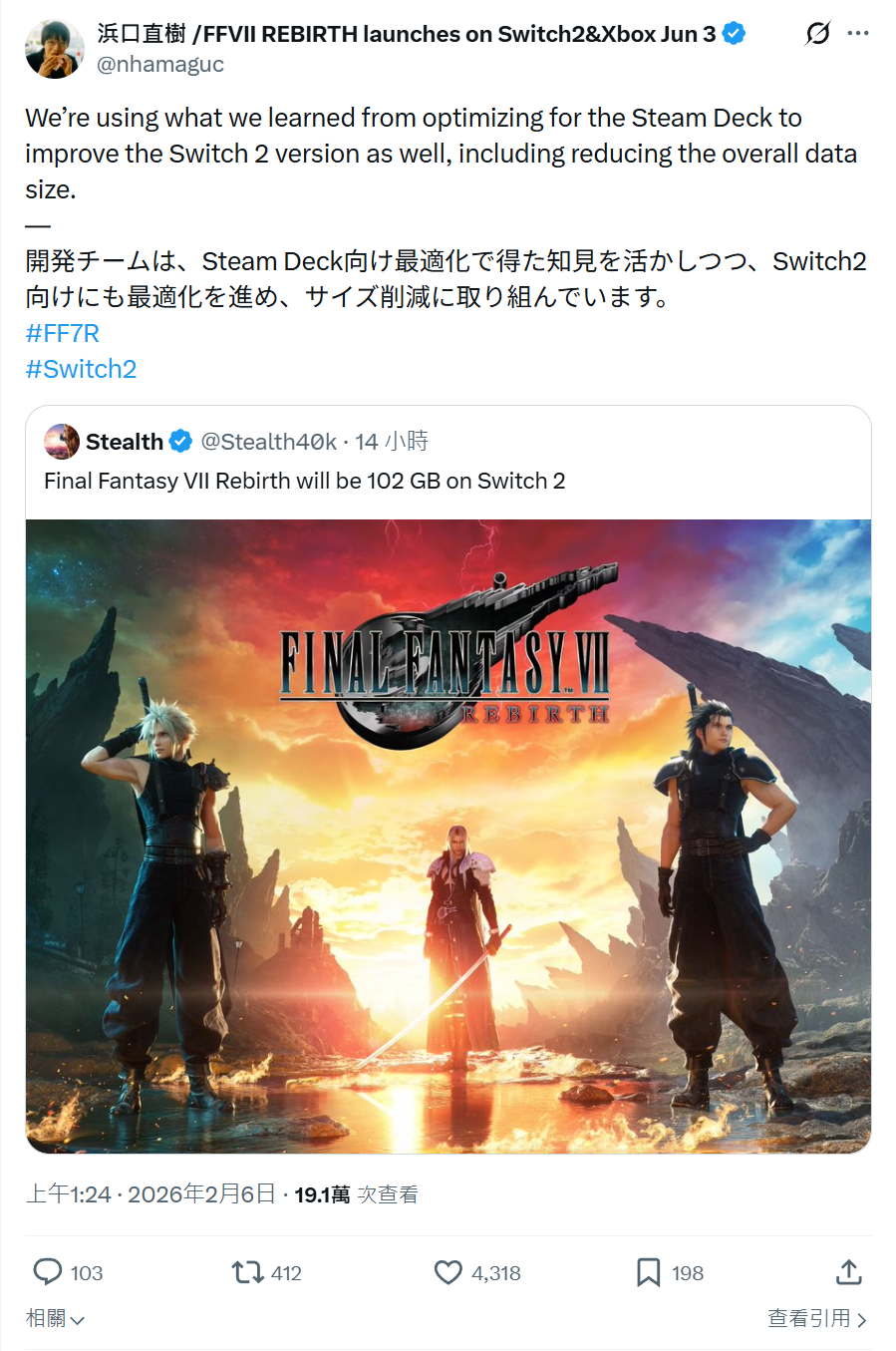Screen dimensions: 896x1351
Task: Open the author's profile avatar photo
Action: click(x=54, y=49)
